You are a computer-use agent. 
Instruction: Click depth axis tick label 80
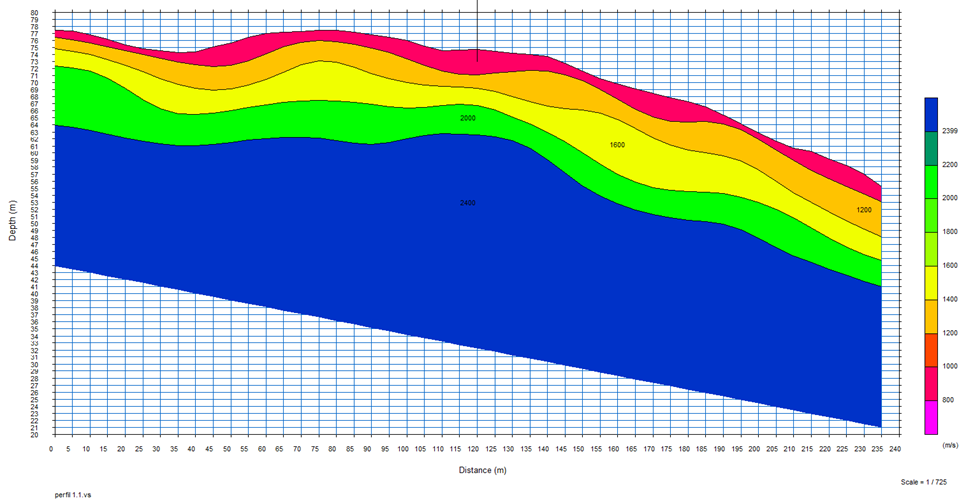[34, 12]
